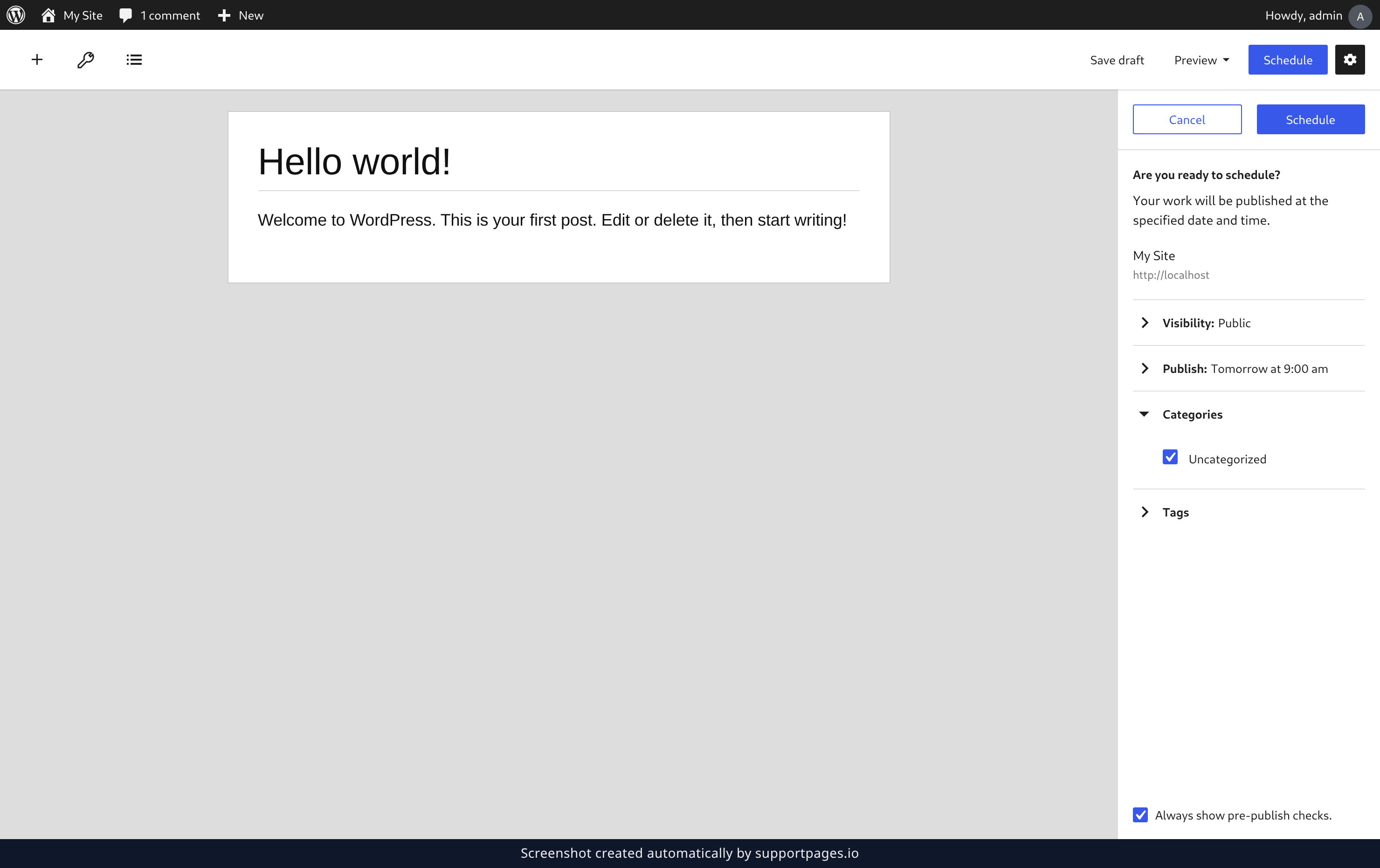This screenshot has width=1380, height=868.
Task: Expand the Publish: Tomorrow section
Action: (x=1249, y=368)
